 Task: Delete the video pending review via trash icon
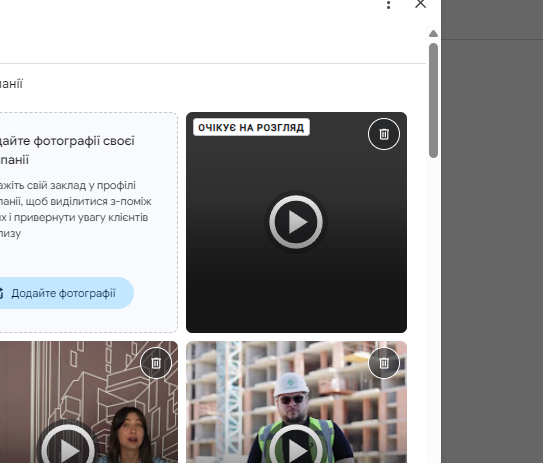(384, 134)
